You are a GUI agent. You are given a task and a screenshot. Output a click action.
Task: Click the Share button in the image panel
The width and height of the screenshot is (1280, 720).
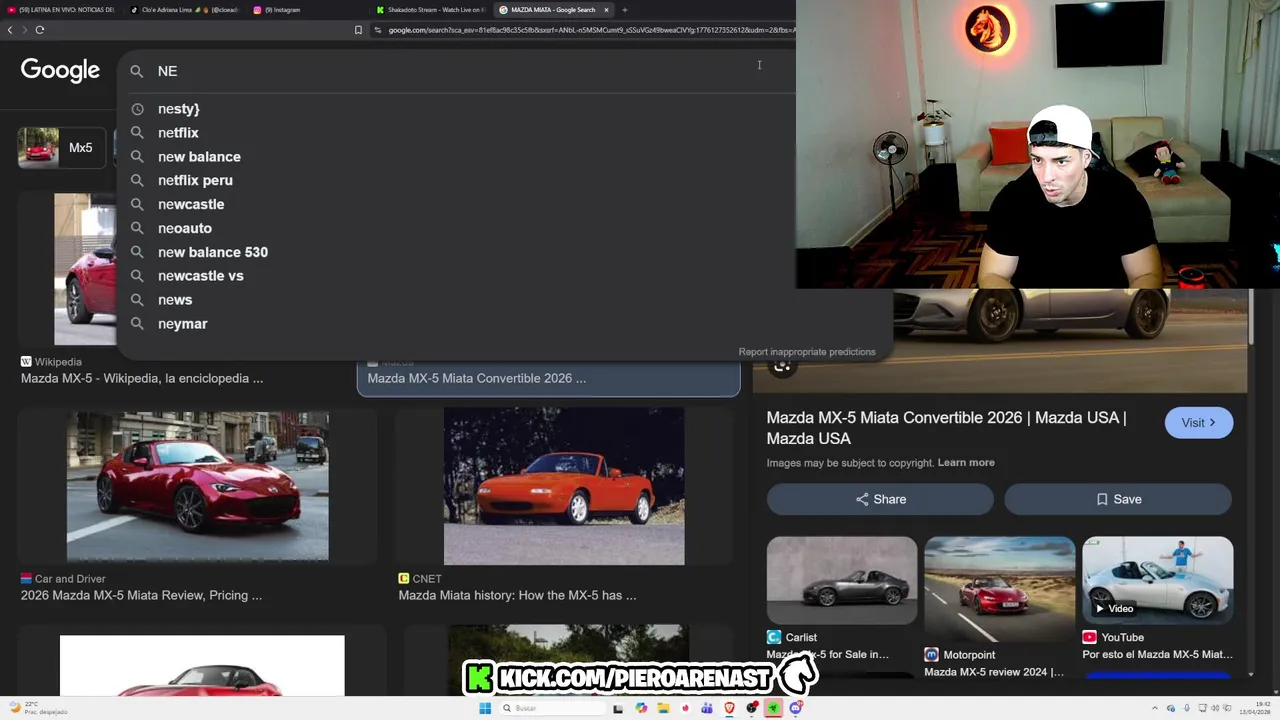[880, 499]
